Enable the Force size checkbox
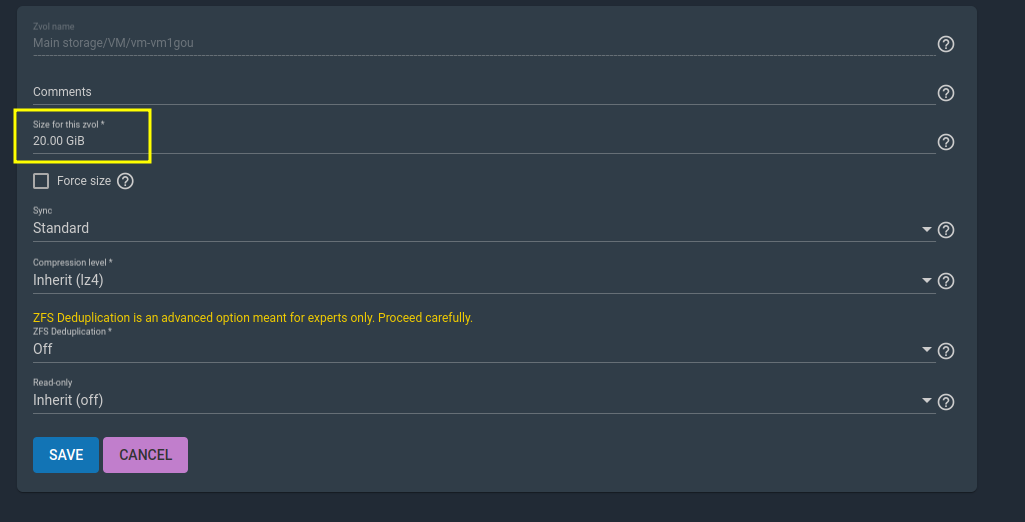Viewport: 1025px width, 522px height. coord(41,181)
